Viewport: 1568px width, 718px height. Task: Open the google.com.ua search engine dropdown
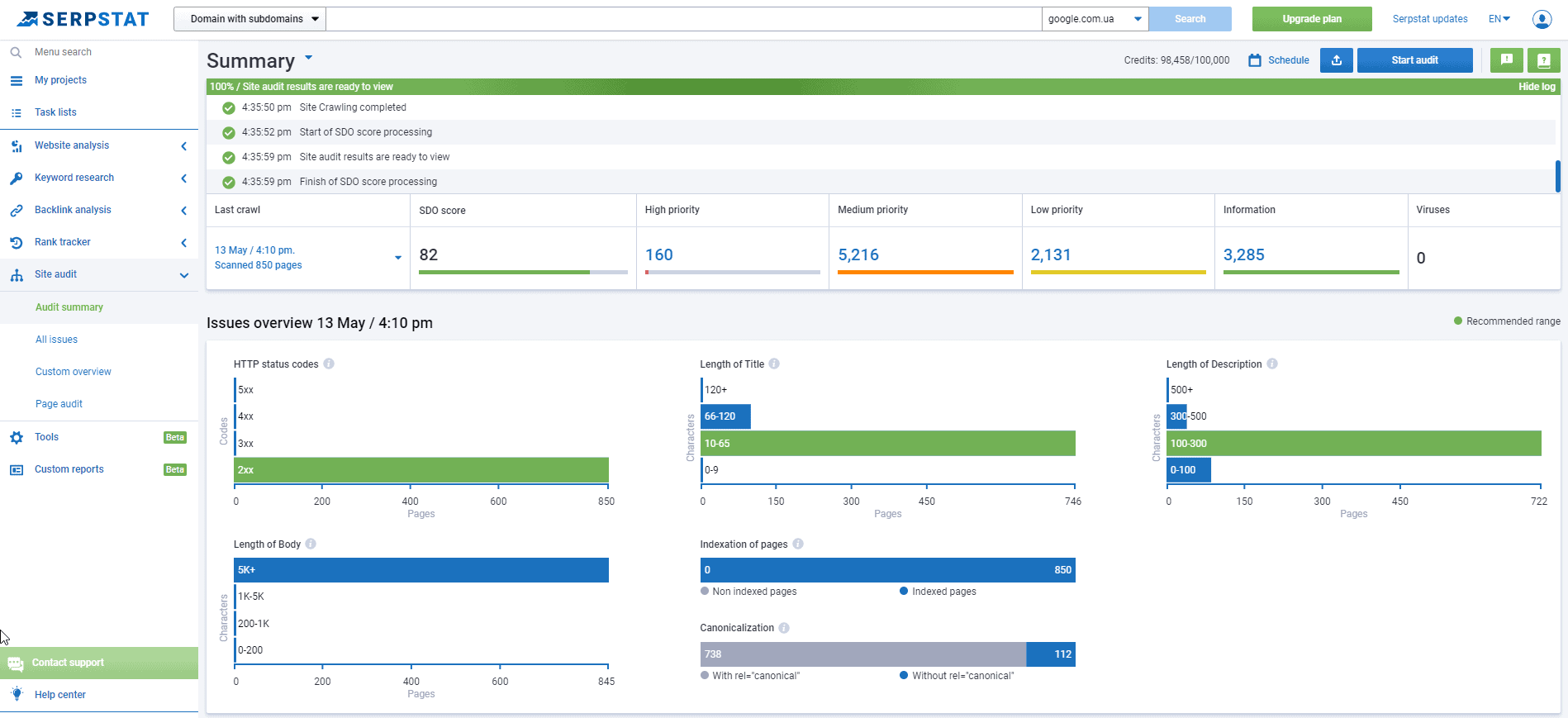[1095, 19]
